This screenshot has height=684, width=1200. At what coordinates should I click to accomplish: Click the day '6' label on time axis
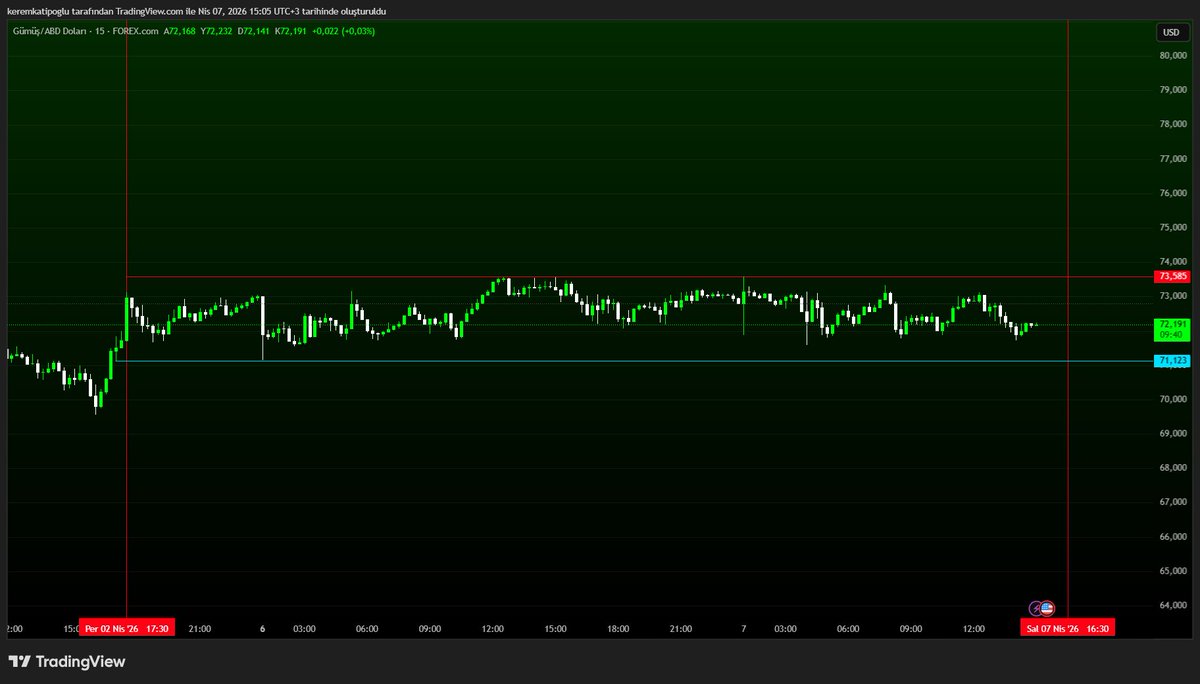263,628
